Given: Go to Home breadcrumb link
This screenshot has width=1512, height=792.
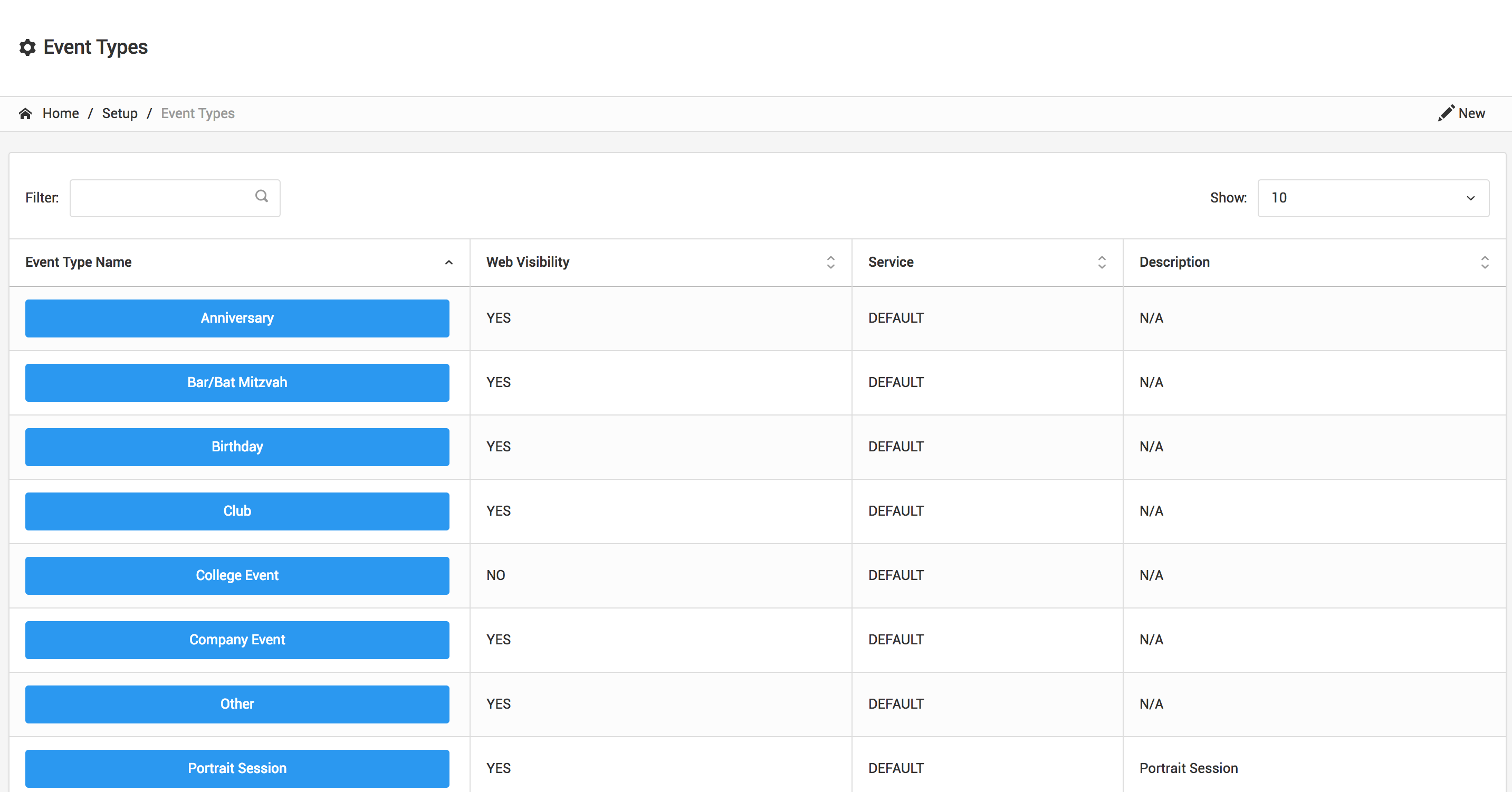Looking at the screenshot, I should 61,114.
